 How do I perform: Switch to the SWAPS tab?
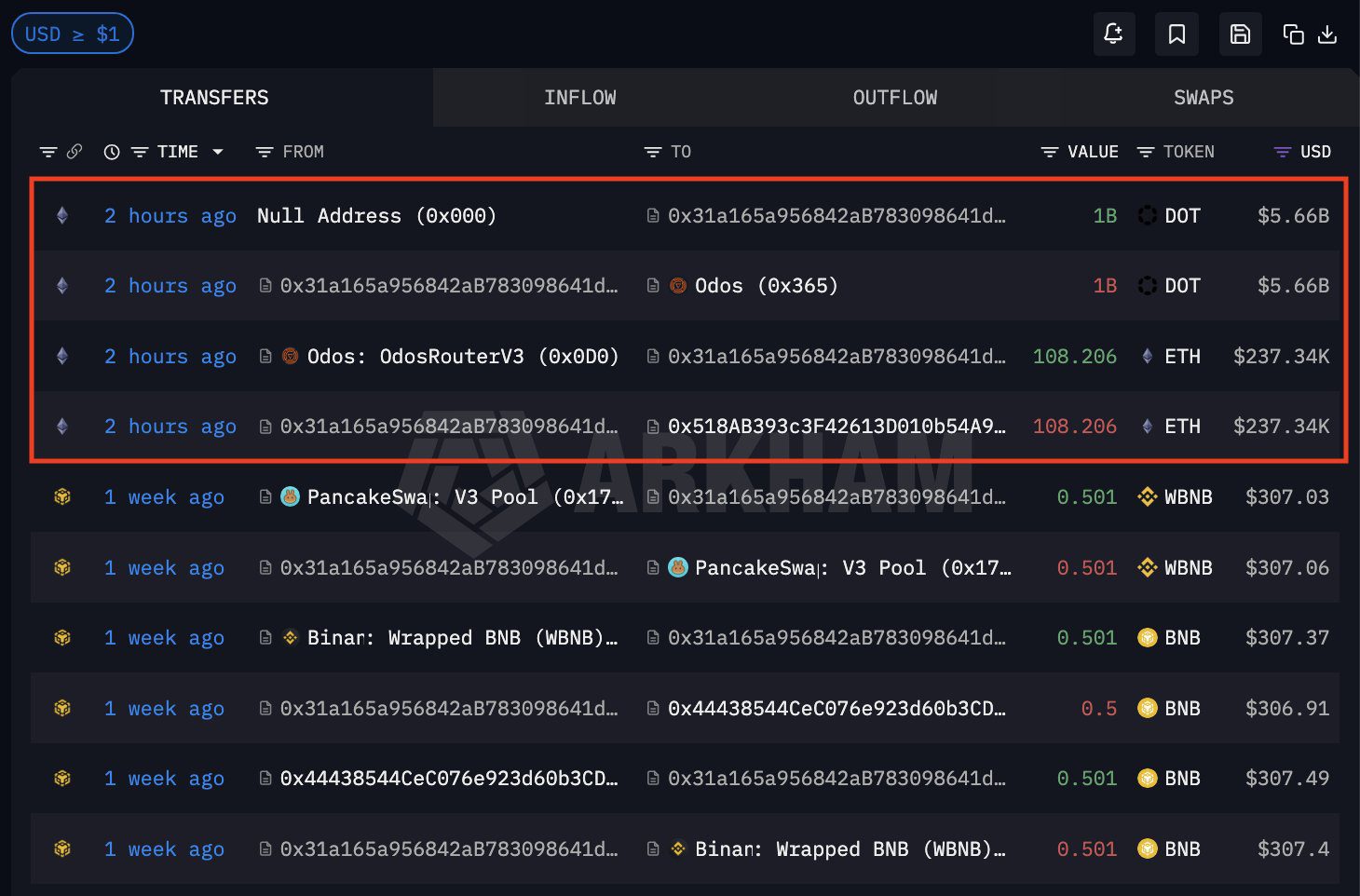click(1203, 98)
